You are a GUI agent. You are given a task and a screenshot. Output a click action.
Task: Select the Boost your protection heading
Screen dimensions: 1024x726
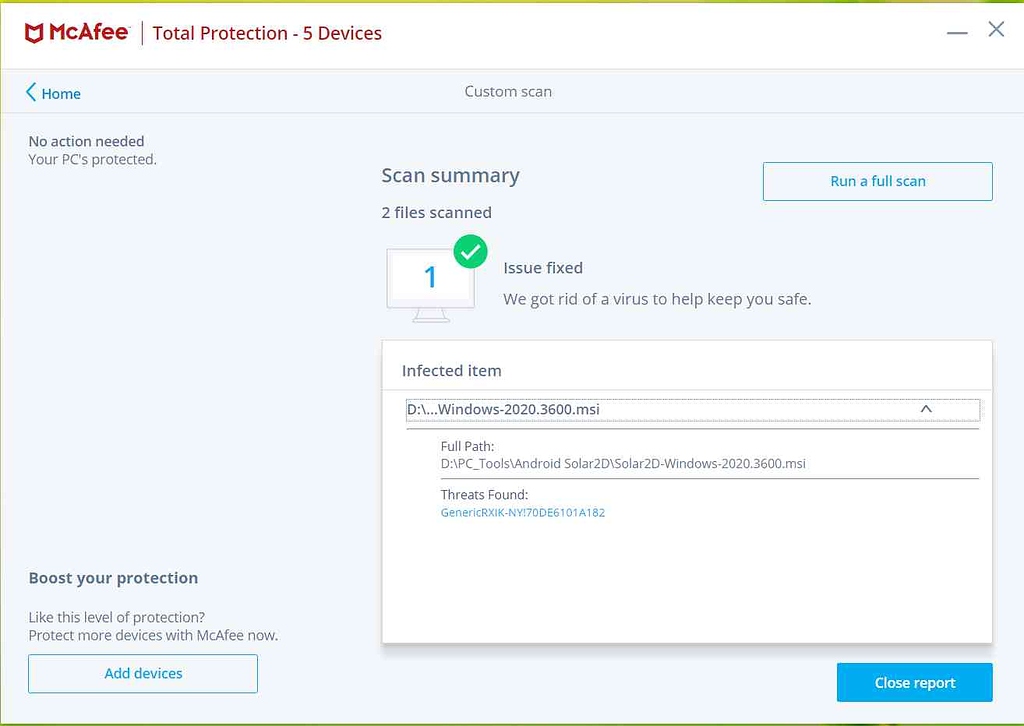(112, 578)
